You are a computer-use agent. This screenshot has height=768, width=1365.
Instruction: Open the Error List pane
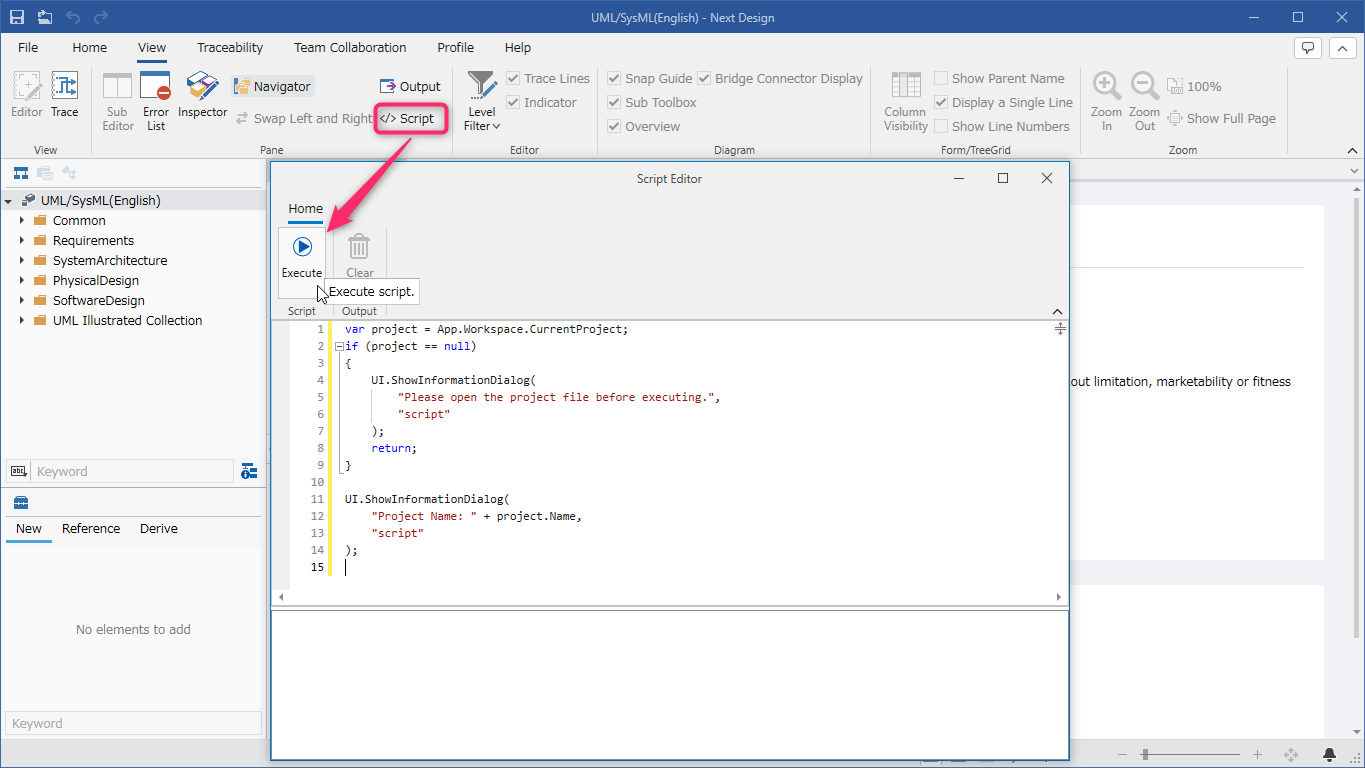pyautogui.click(x=156, y=101)
